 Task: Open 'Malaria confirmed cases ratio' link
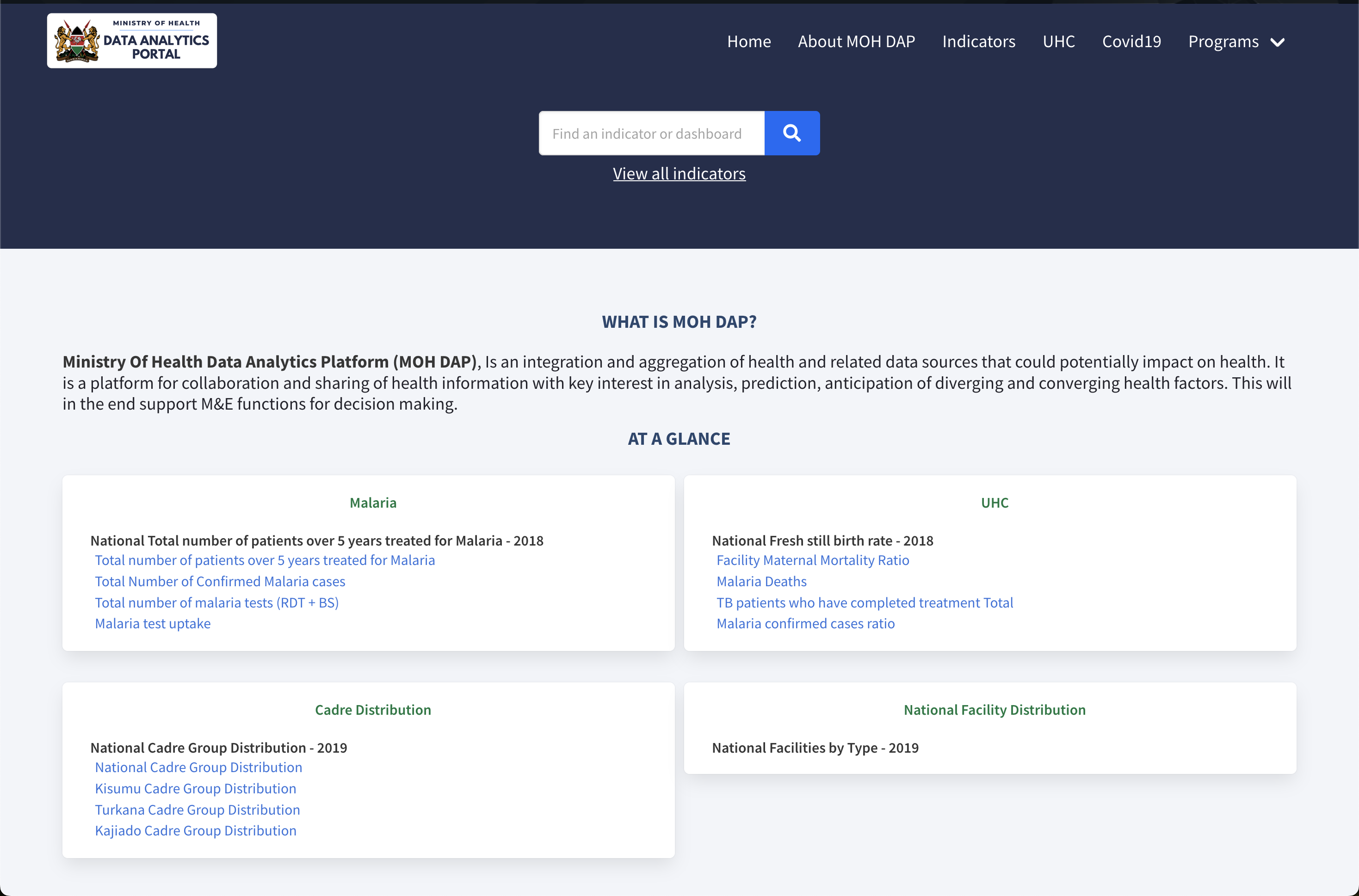pos(806,623)
